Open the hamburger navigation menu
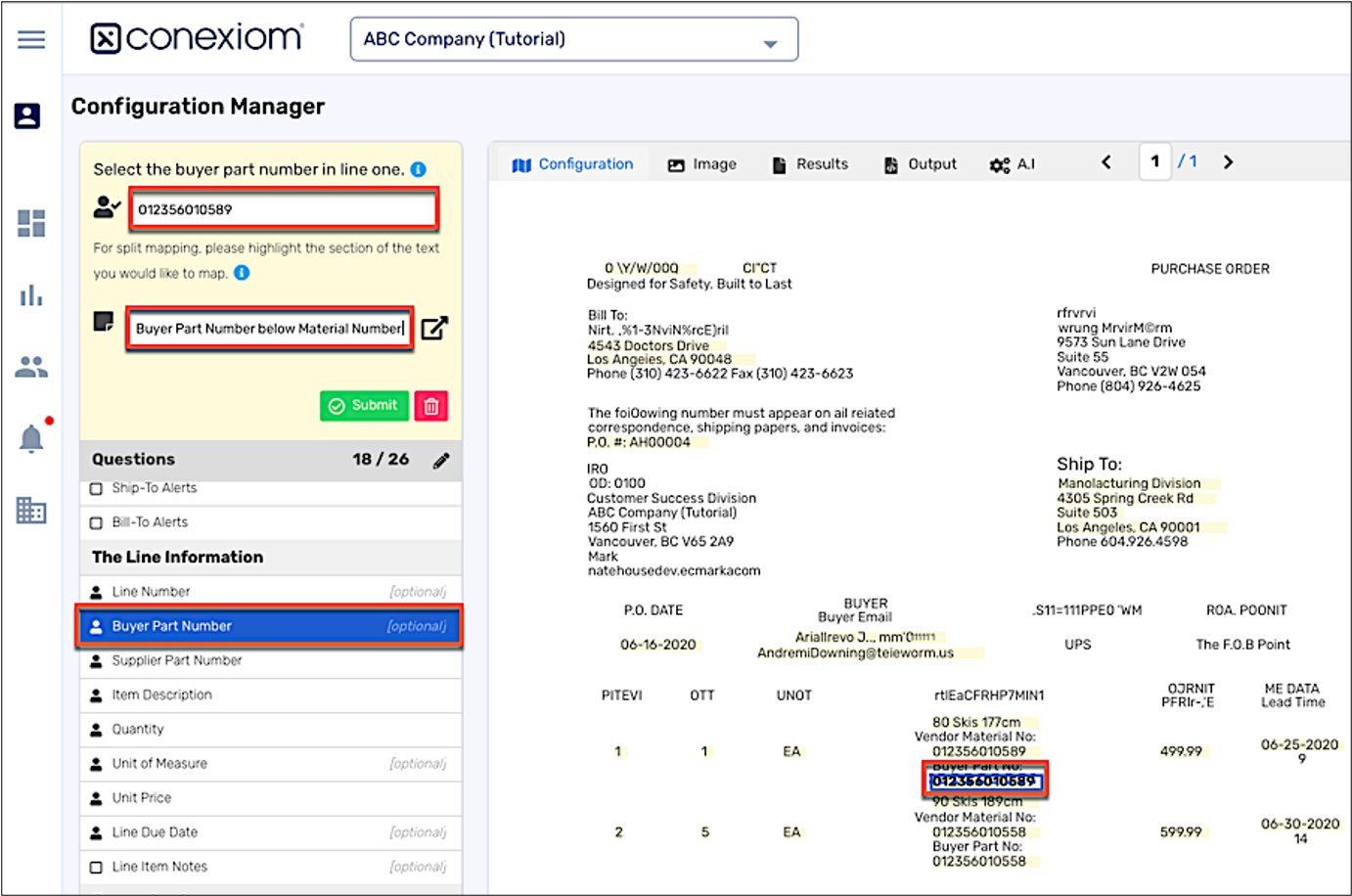 [x=31, y=39]
